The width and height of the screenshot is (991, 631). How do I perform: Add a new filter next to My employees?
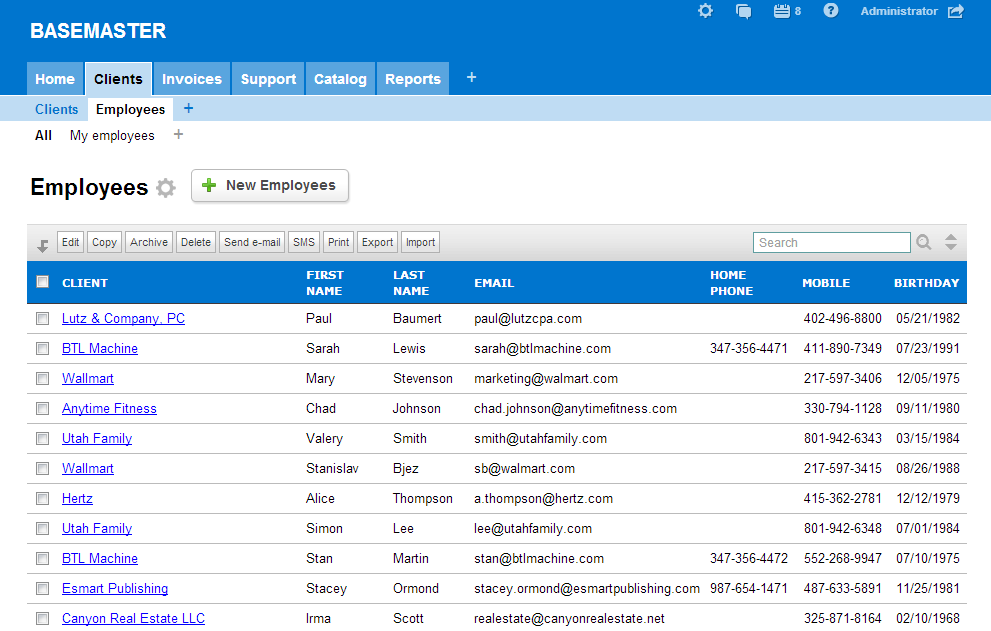coord(178,135)
